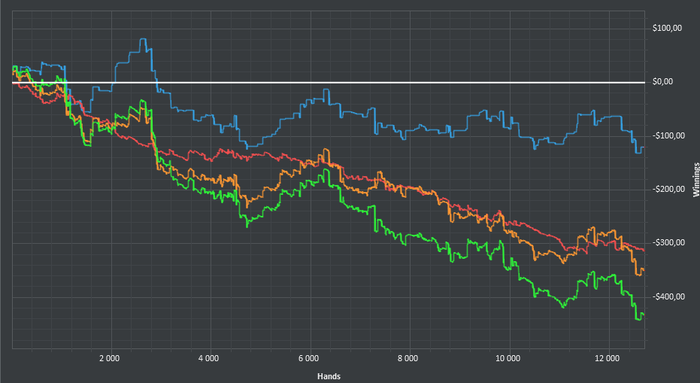Click the -$300,00 axis label
This screenshot has height=383, width=700.
point(668,243)
